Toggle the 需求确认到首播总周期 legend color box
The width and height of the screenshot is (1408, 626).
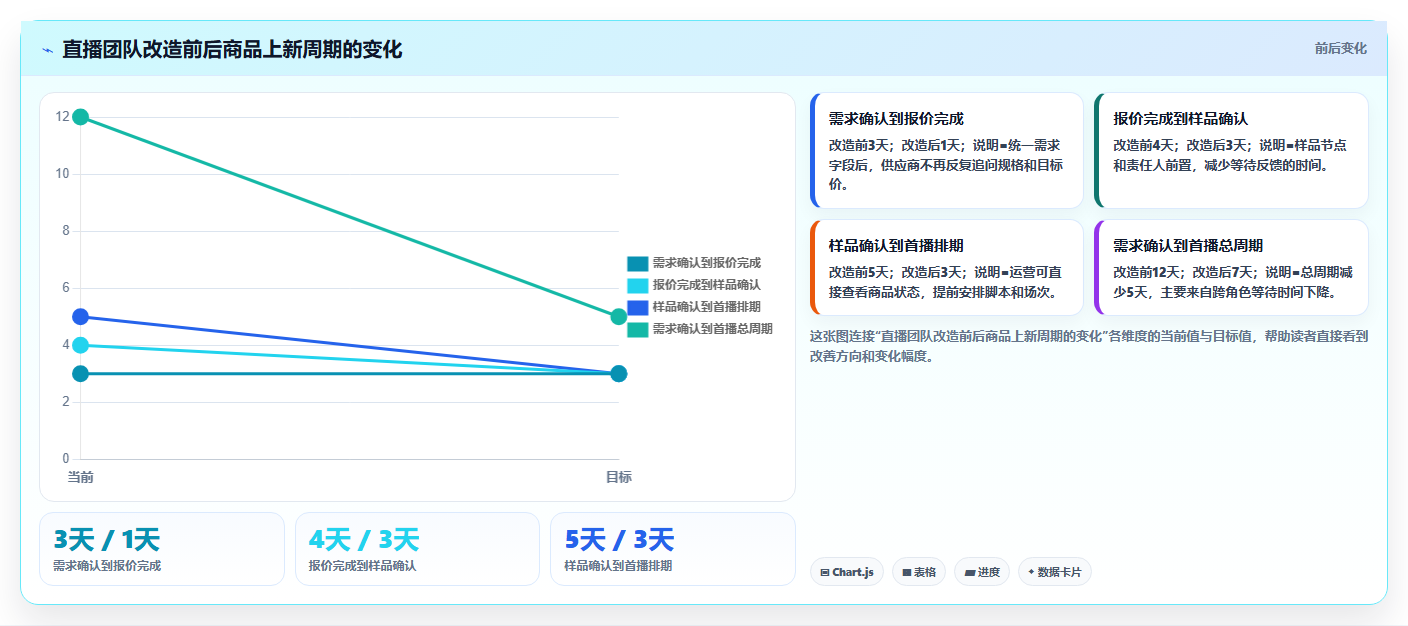(x=637, y=329)
